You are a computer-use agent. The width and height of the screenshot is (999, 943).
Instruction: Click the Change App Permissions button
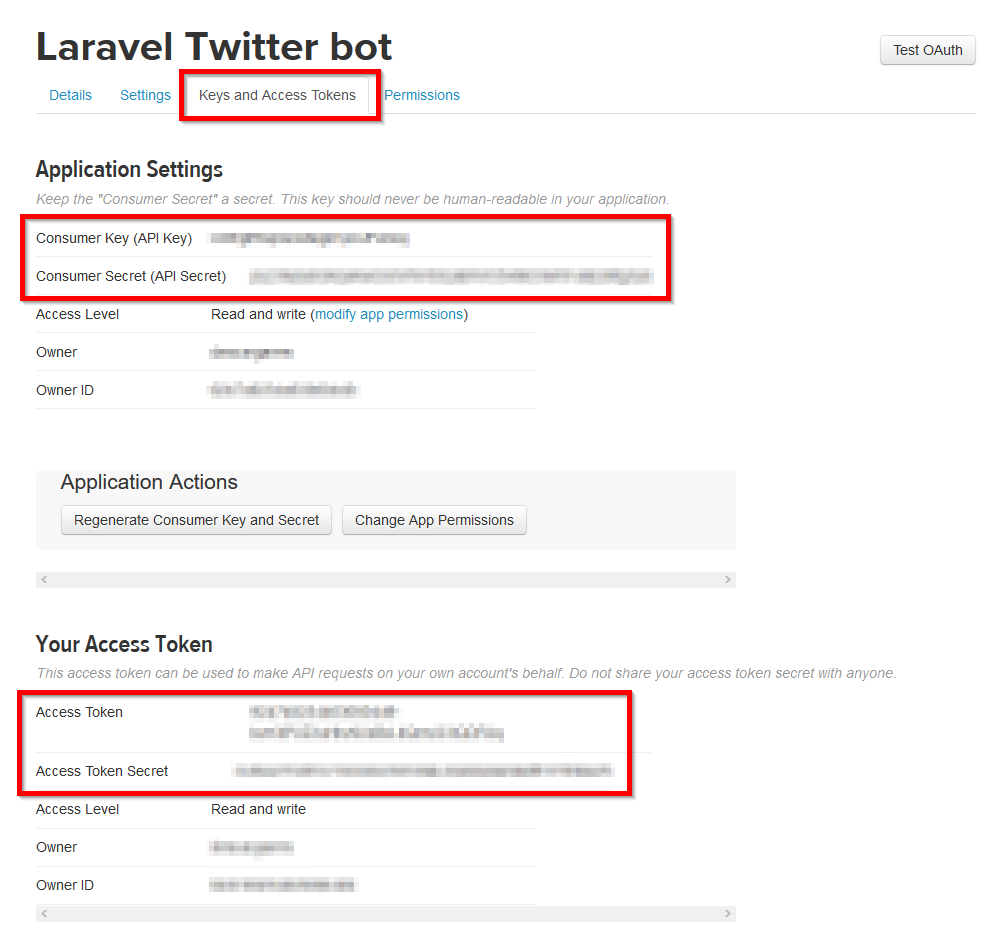[x=434, y=520]
